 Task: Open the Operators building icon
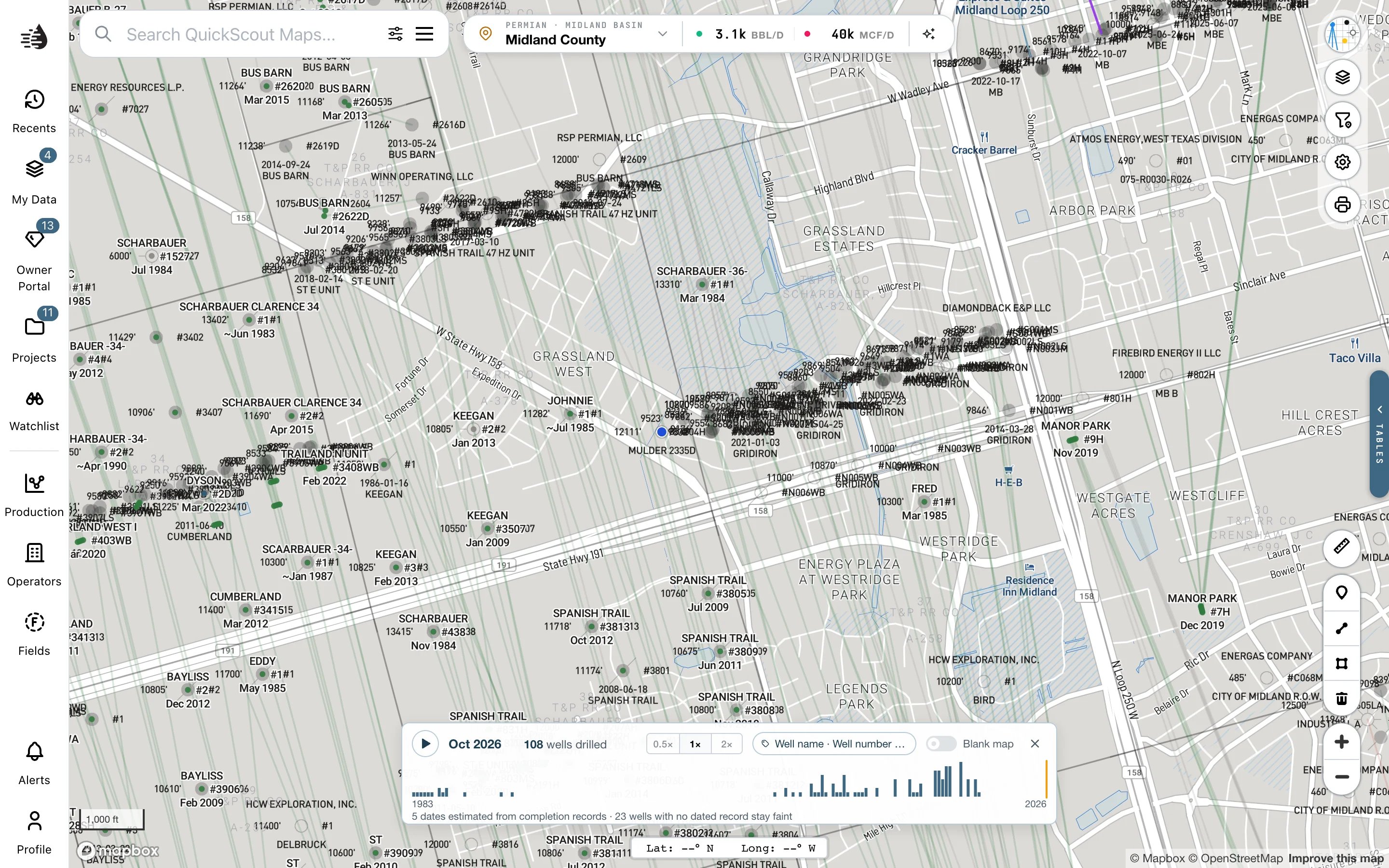34,565
